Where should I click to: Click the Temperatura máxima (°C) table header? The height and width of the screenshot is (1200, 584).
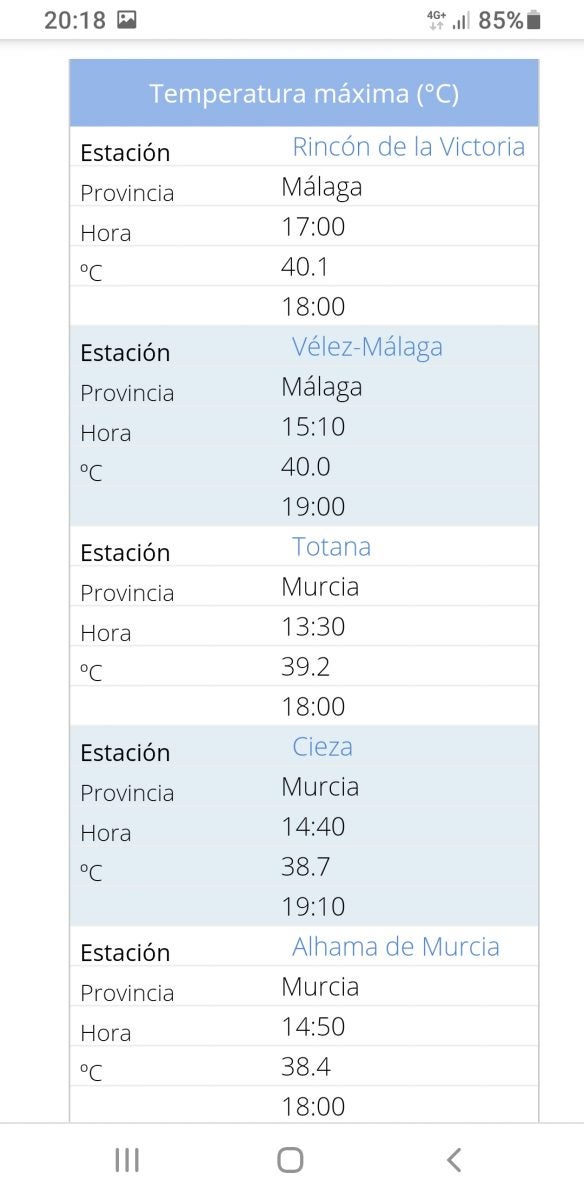tap(304, 94)
